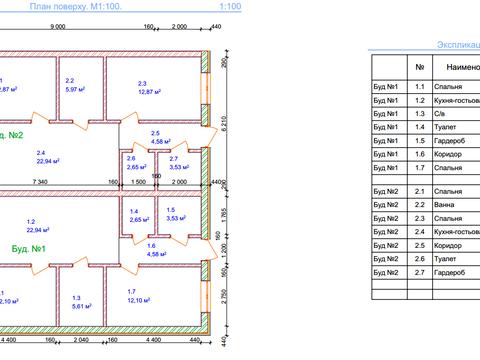Click the '2 040' dimension below the plan

(x=81, y=340)
